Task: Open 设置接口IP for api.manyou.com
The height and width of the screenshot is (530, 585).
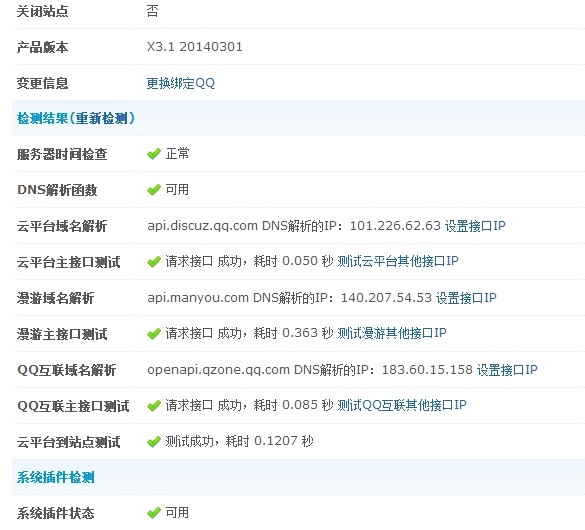Action: pos(466,298)
